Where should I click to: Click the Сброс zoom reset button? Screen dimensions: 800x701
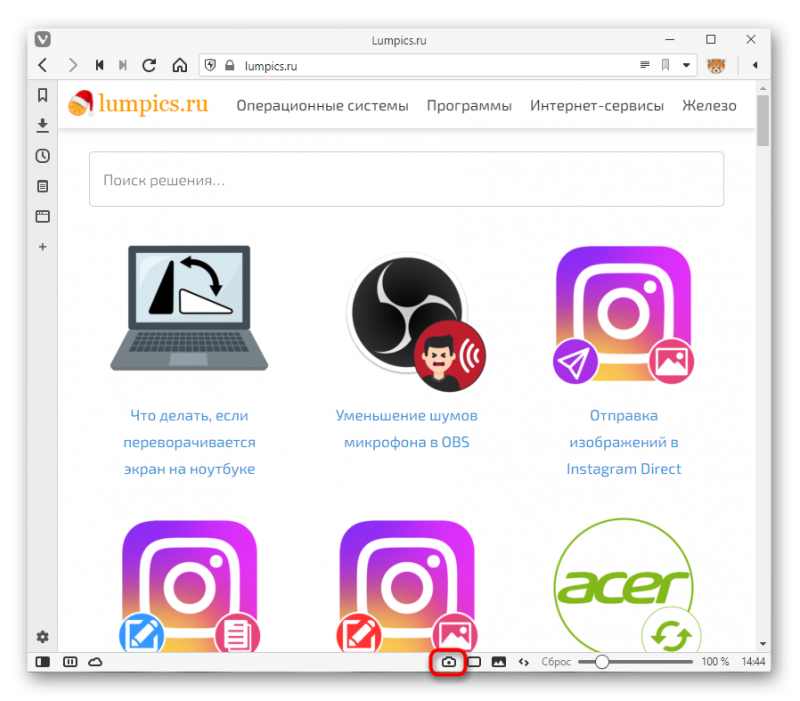(x=556, y=662)
